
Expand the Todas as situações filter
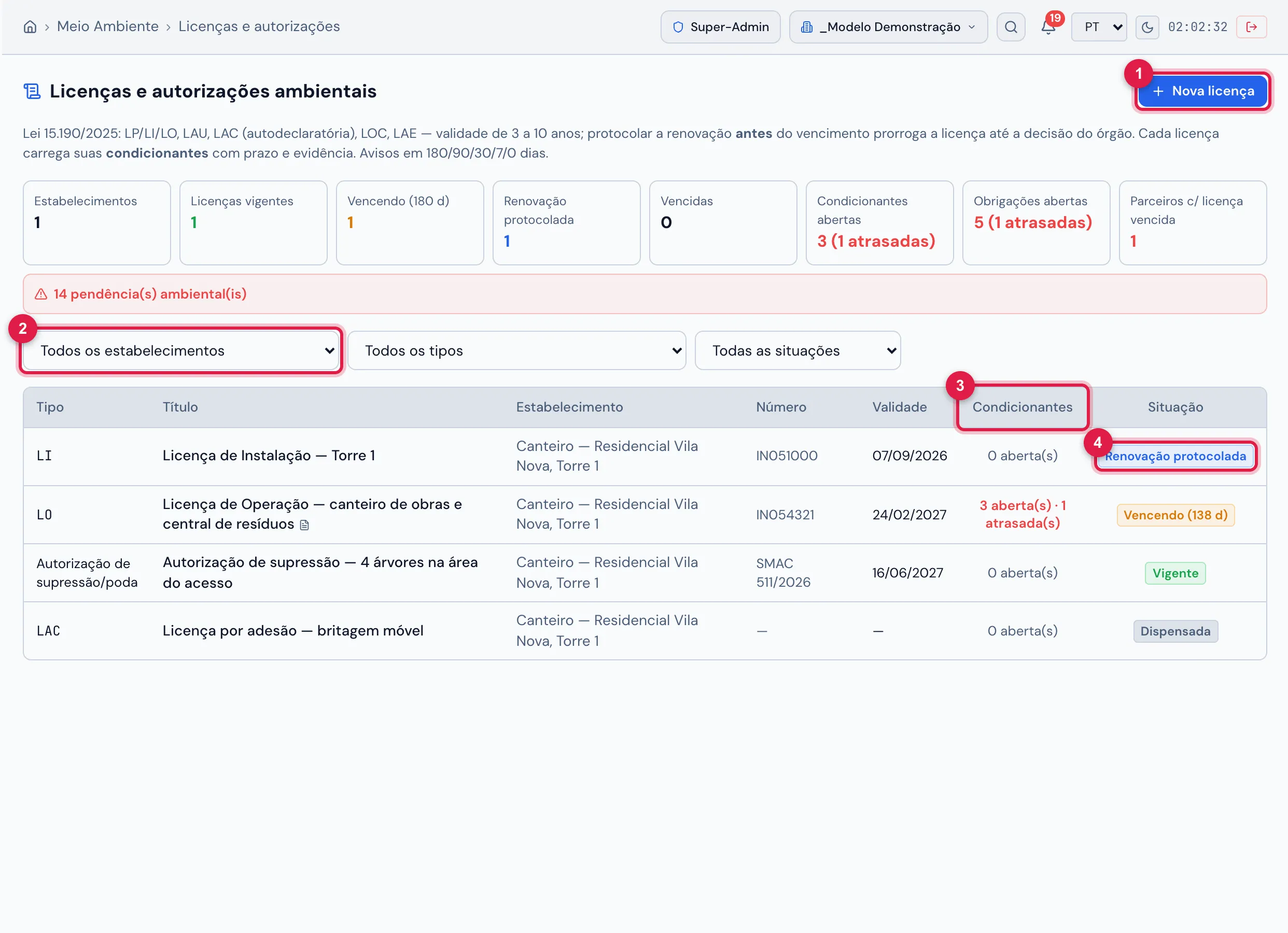coord(797,350)
